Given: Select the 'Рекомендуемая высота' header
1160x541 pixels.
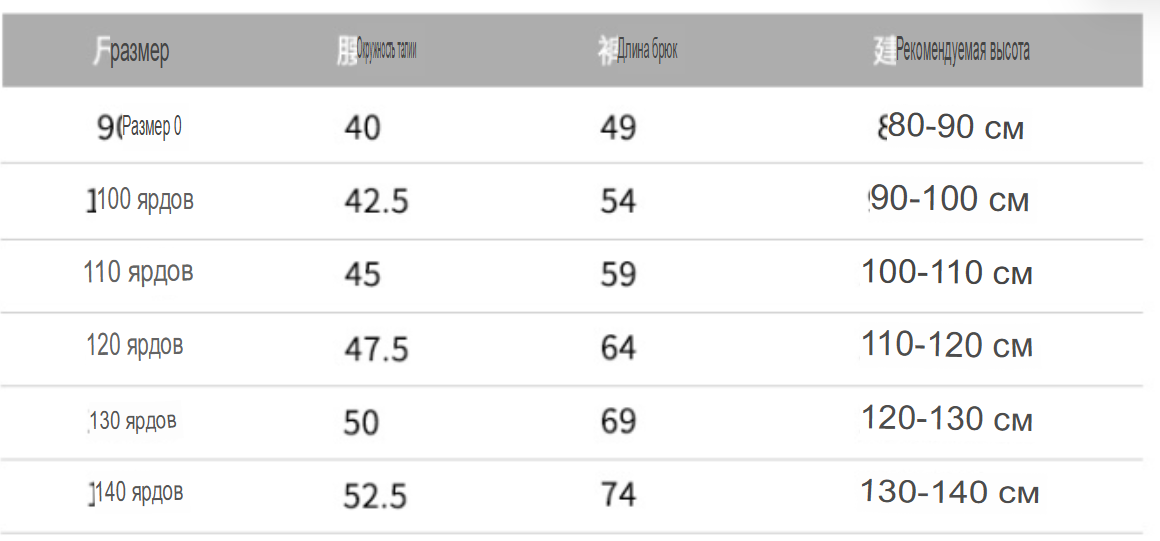Looking at the screenshot, I should click(x=962, y=50).
